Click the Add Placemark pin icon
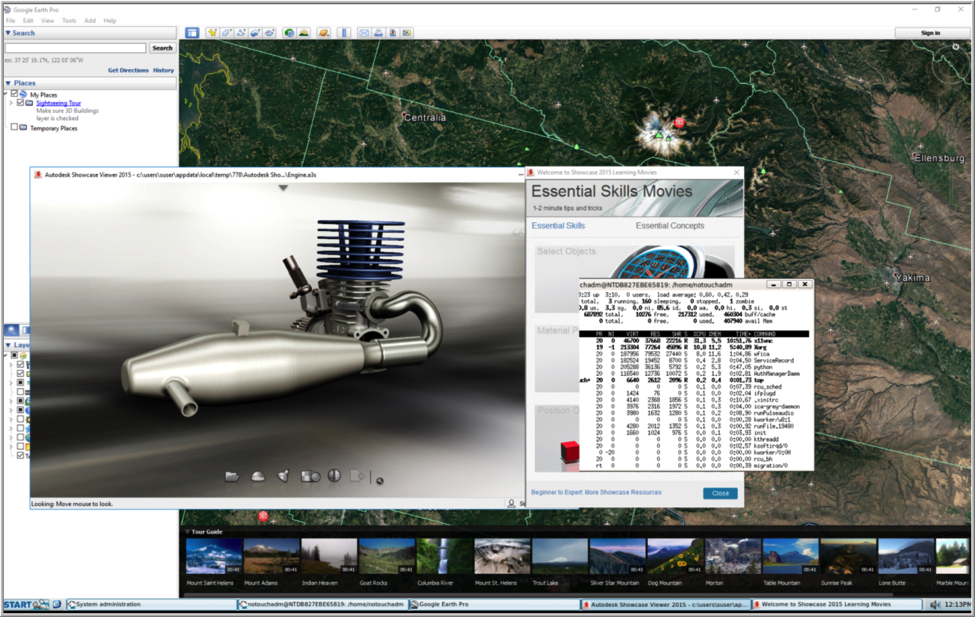Image resolution: width=975 pixels, height=617 pixels. [212, 33]
